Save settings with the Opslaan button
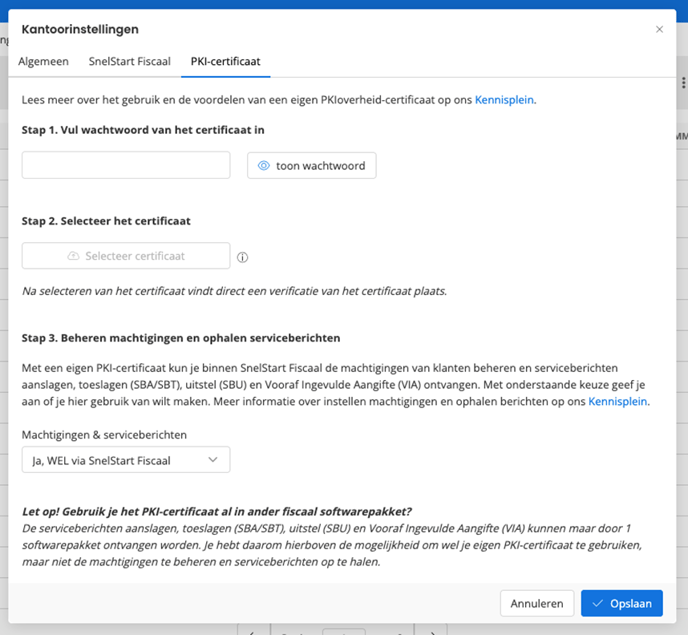 tap(622, 603)
